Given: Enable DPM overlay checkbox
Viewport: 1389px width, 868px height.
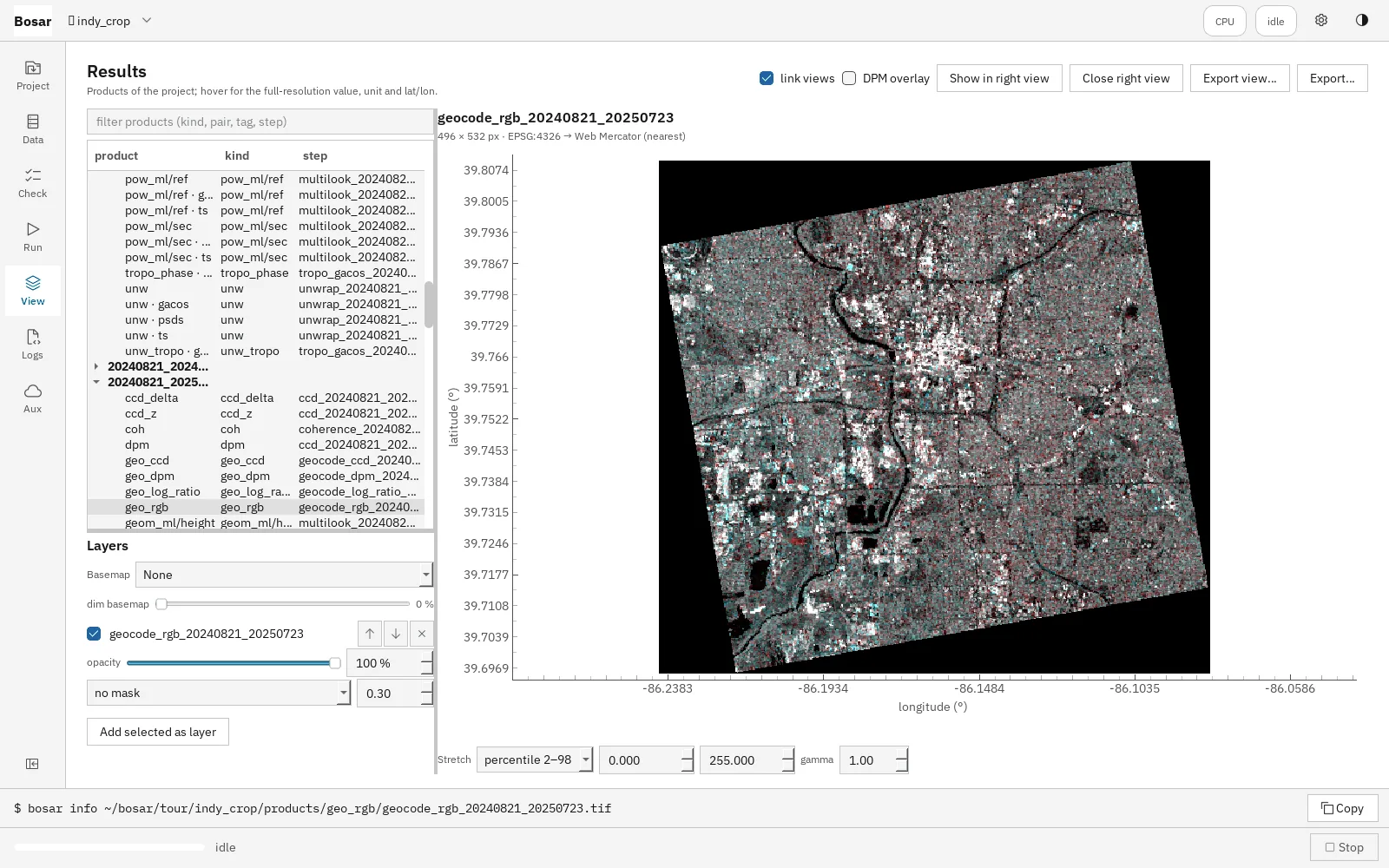Looking at the screenshot, I should (849, 78).
